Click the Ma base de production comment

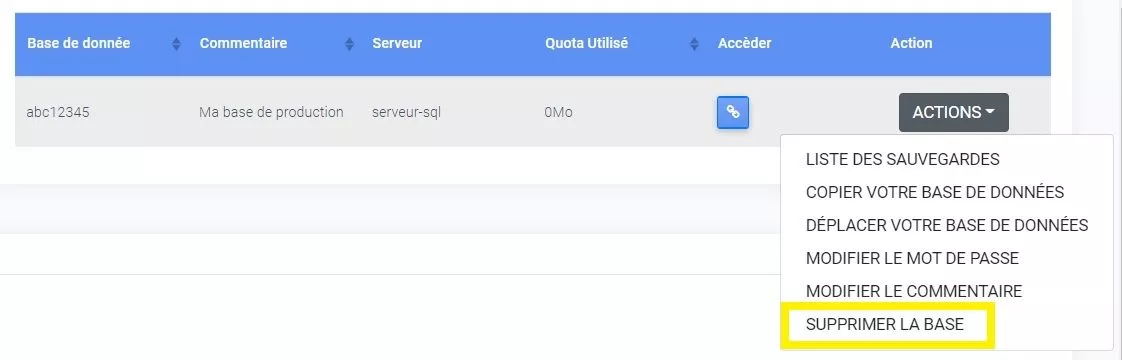(x=271, y=112)
